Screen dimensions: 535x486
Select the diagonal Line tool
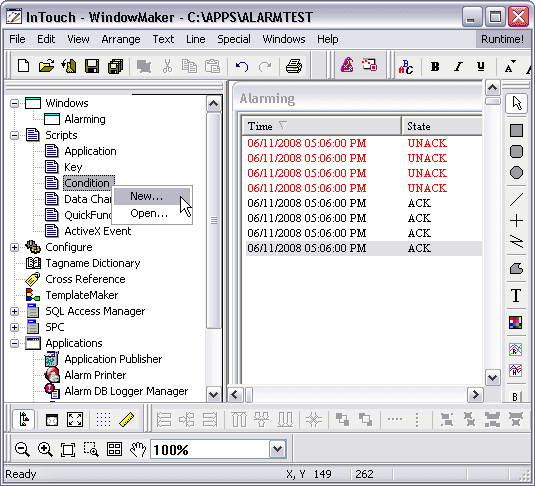(x=516, y=199)
